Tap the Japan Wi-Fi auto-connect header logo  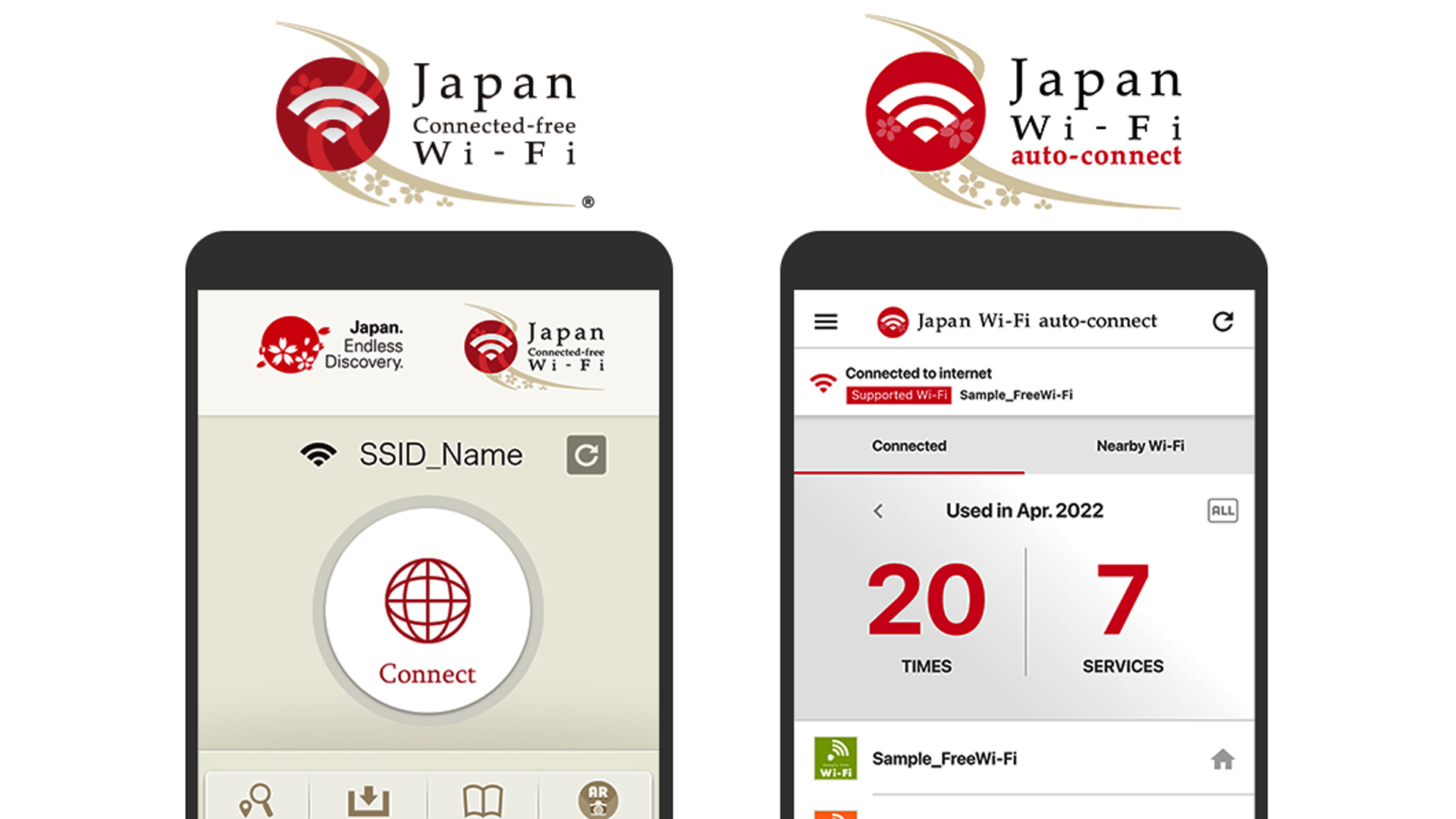click(x=1017, y=322)
